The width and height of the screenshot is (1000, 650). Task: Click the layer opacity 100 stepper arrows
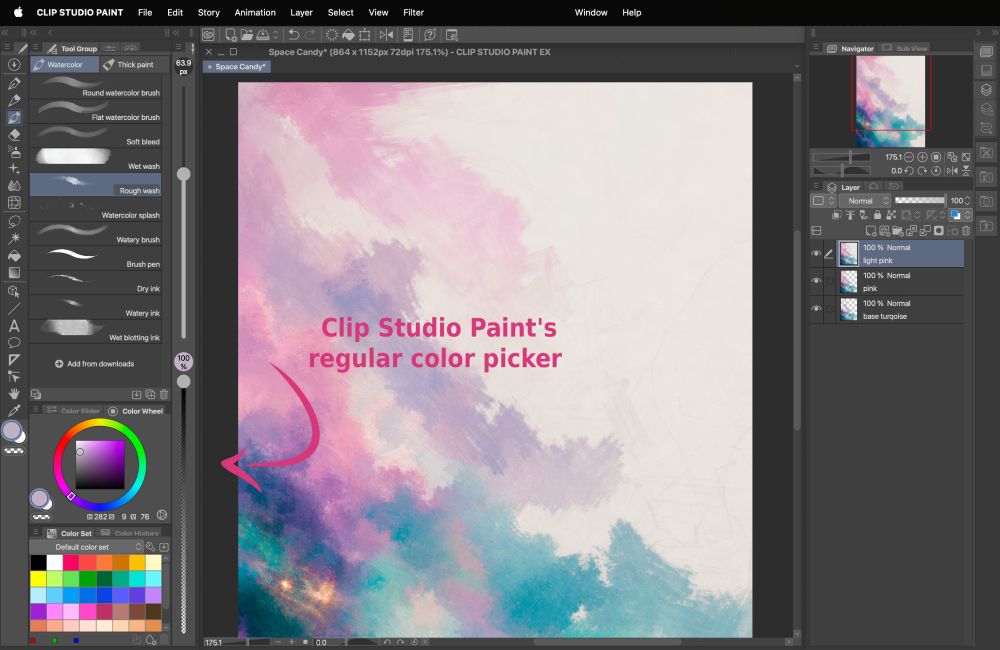pyautogui.click(x=967, y=200)
